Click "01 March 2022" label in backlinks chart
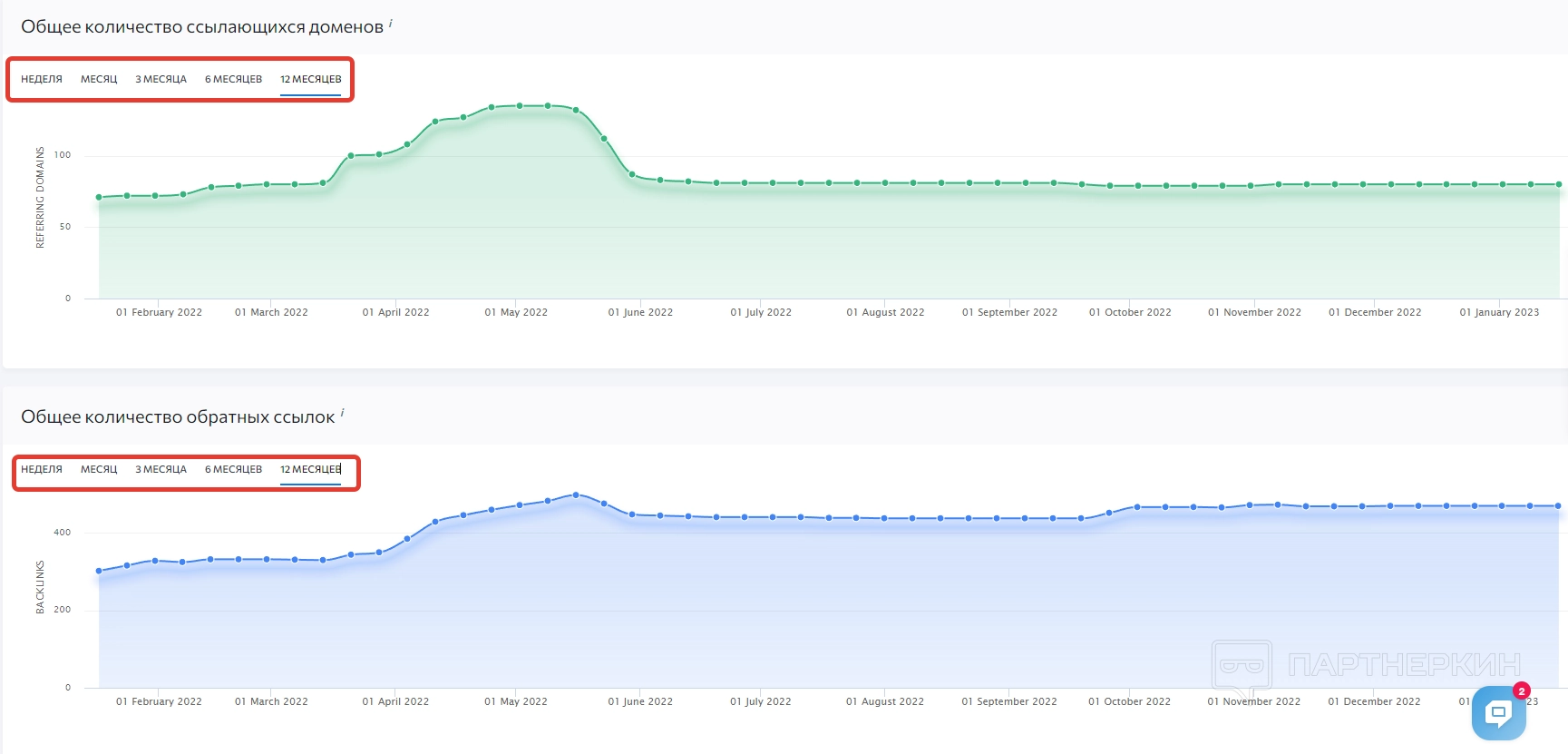 tap(271, 701)
